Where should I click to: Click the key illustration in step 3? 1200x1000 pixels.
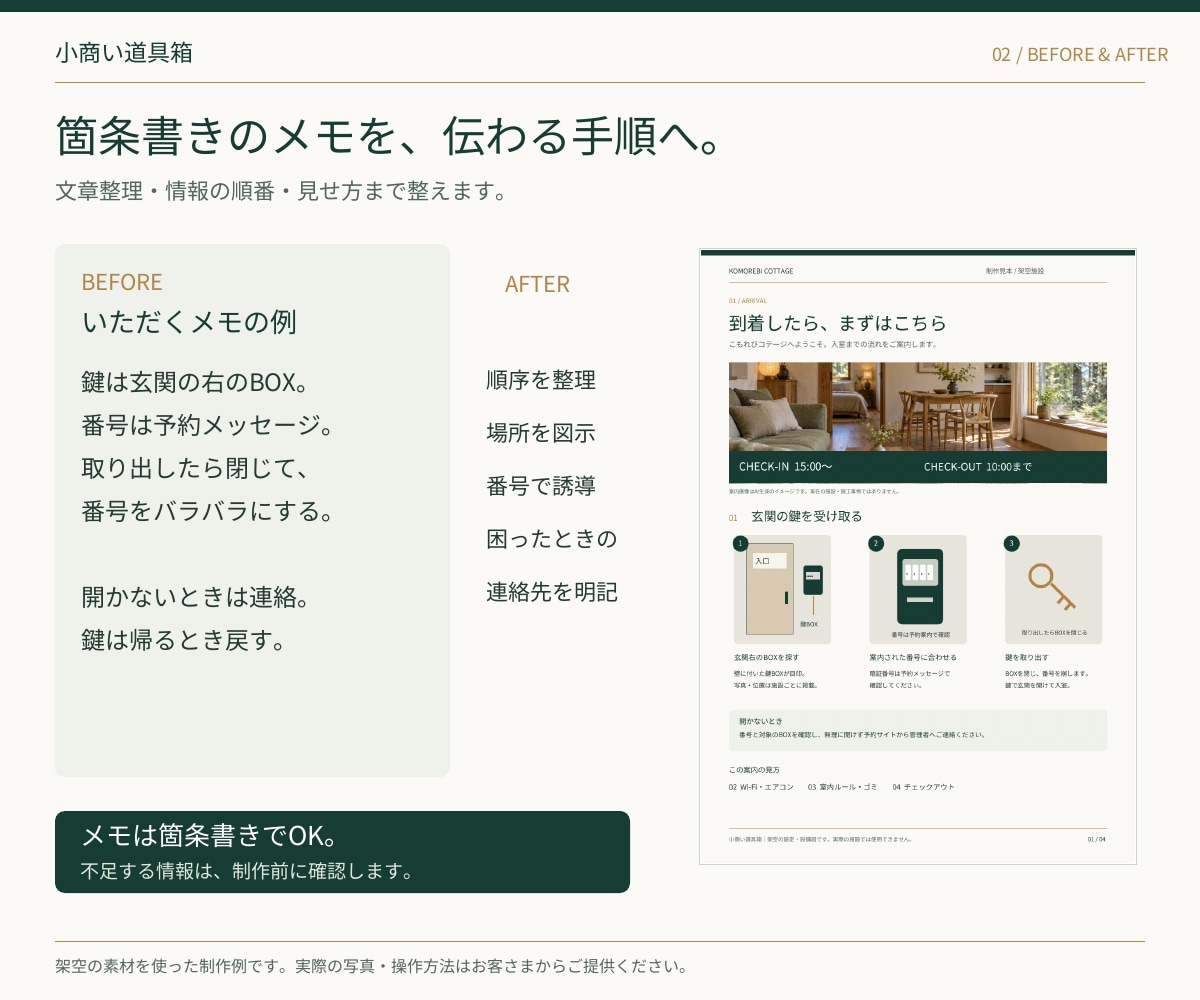point(1051,587)
